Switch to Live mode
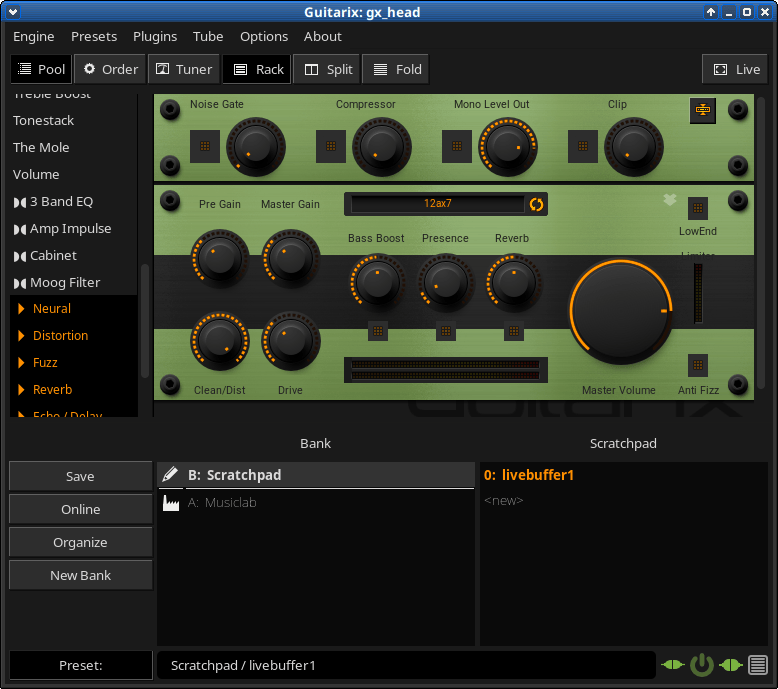 click(735, 69)
